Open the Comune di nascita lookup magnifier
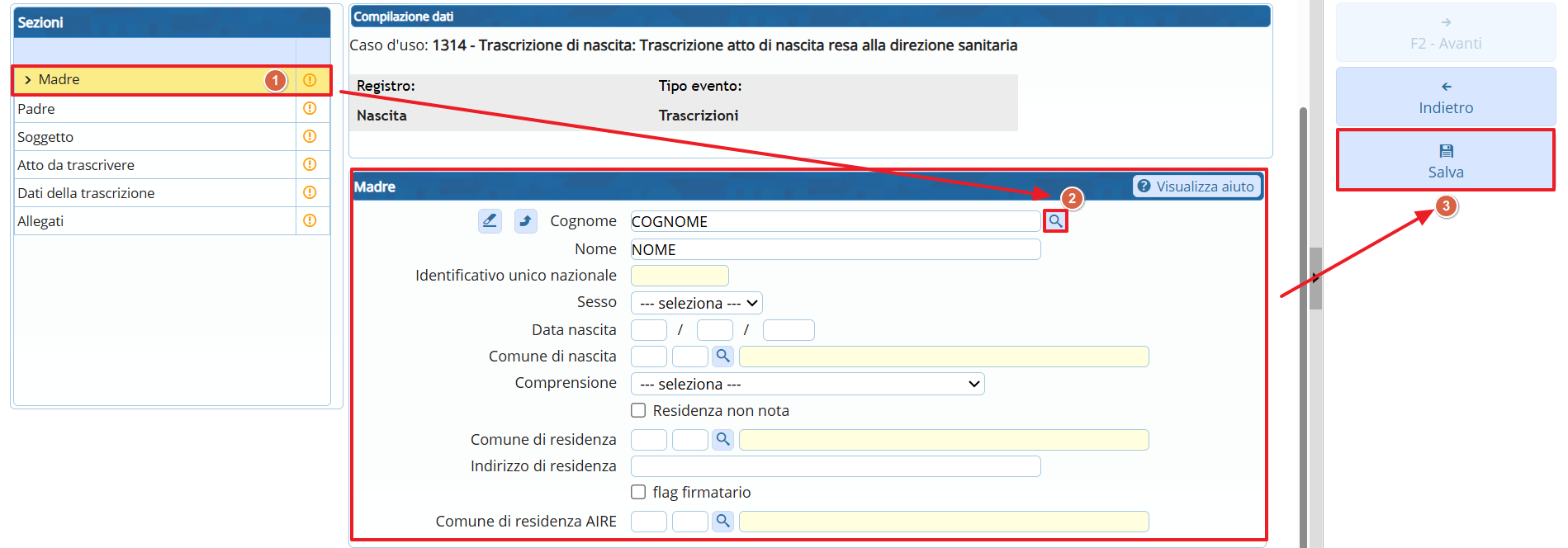Viewport: 1568px width, 548px height. (x=722, y=357)
